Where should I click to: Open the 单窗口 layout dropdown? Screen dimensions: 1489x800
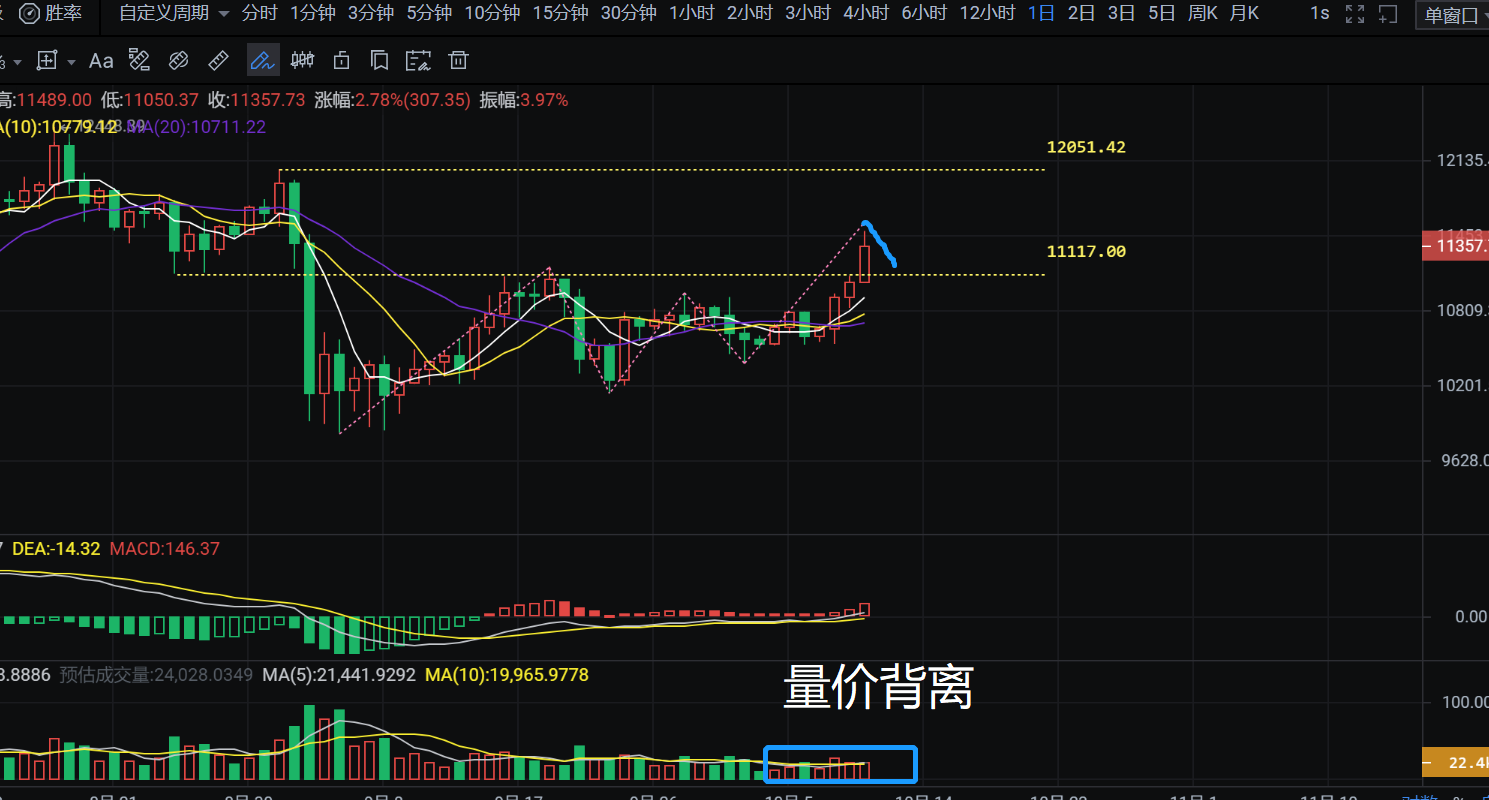(1452, 15)
